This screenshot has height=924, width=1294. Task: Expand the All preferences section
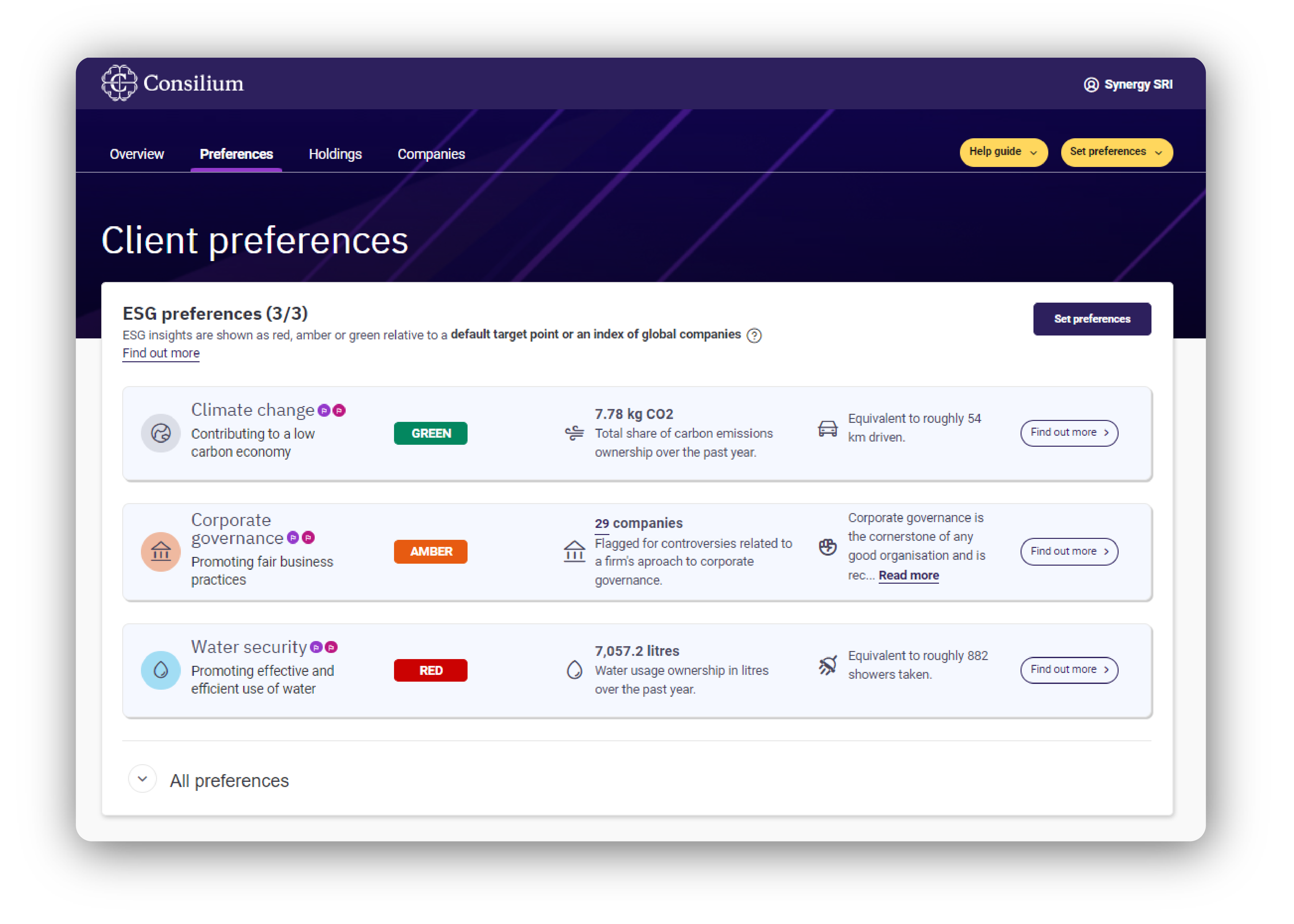point(142,779)
